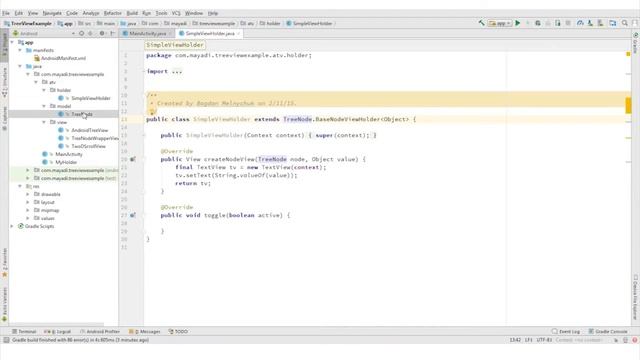Open the Device File Explorer side tab
The height and width of the screenshot is (360, 640).
(635, 297)
